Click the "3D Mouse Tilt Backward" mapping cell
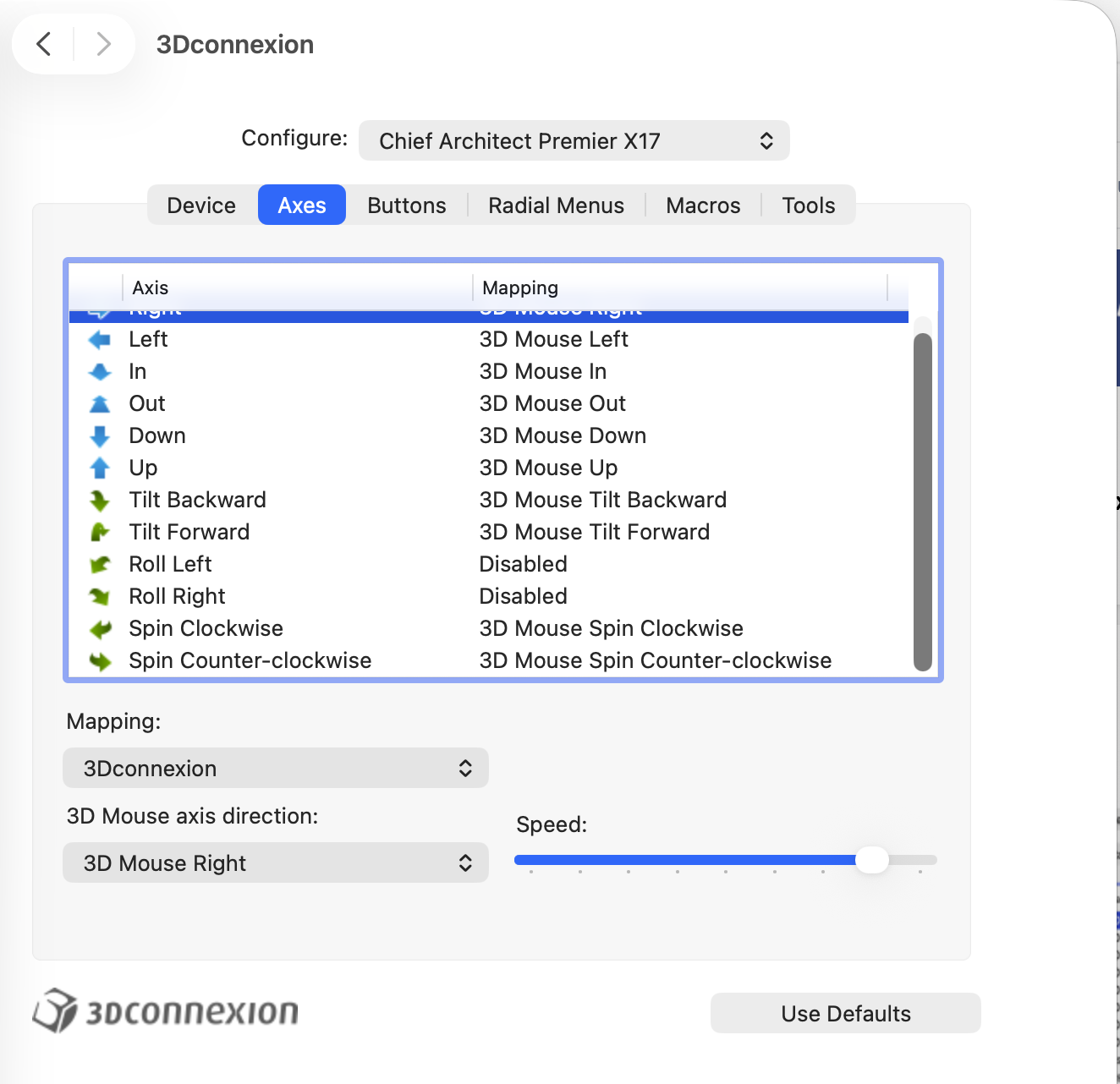This screenshot has height=1084, width=1120. pos(603,501)
